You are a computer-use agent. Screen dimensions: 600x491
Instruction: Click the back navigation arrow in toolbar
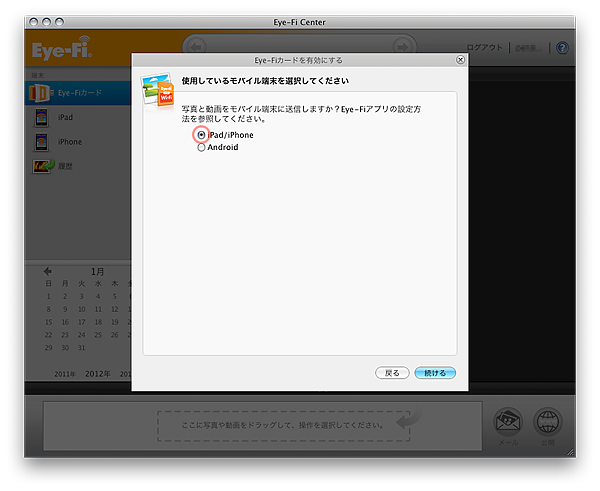click(x=196, y=47)
